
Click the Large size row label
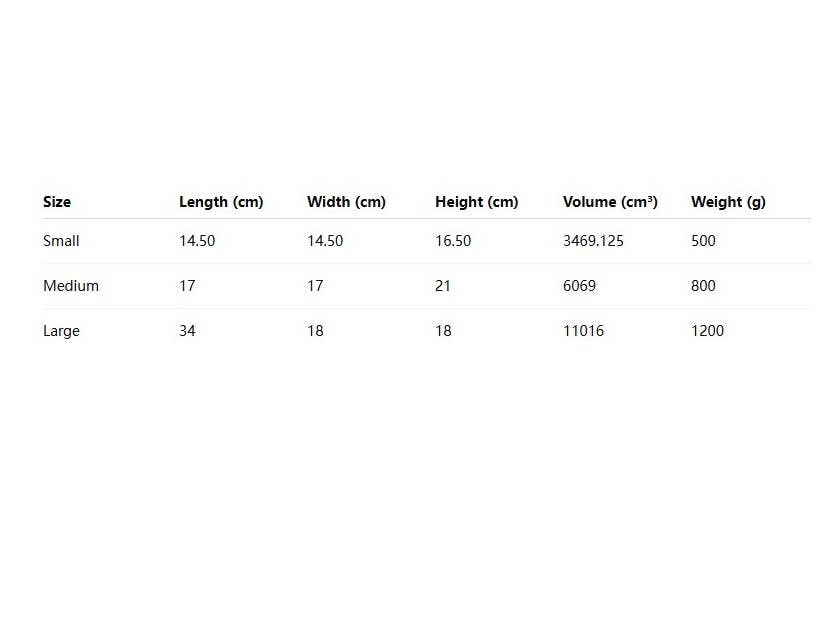click(61, 331)
